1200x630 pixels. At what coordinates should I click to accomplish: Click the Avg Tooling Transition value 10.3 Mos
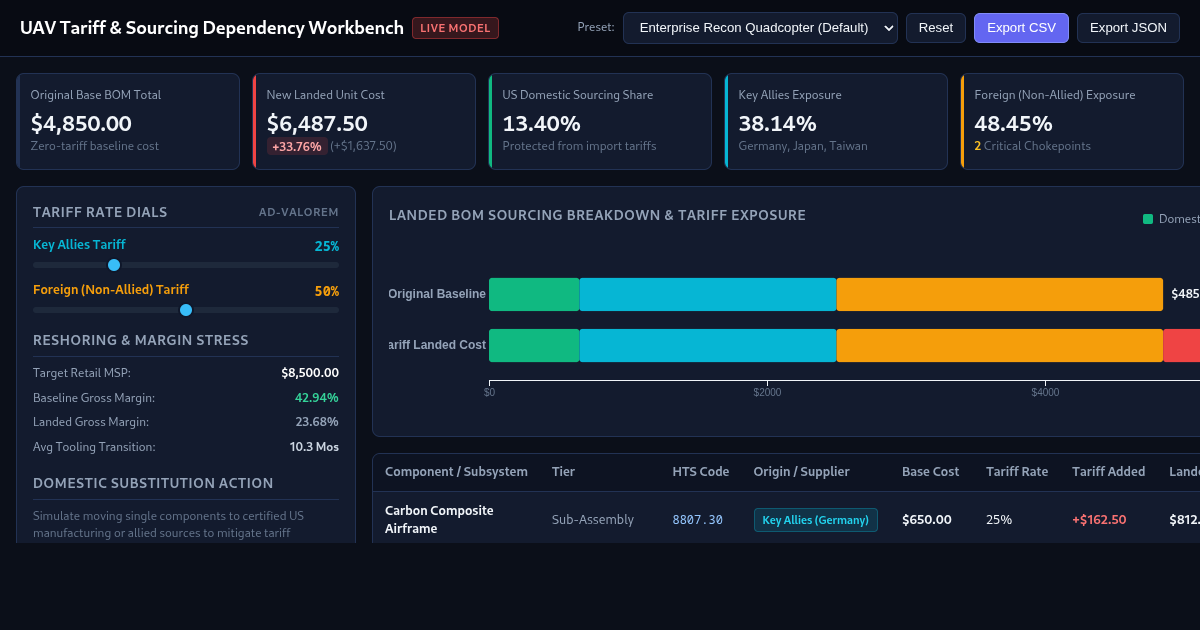tap(314, 447)
